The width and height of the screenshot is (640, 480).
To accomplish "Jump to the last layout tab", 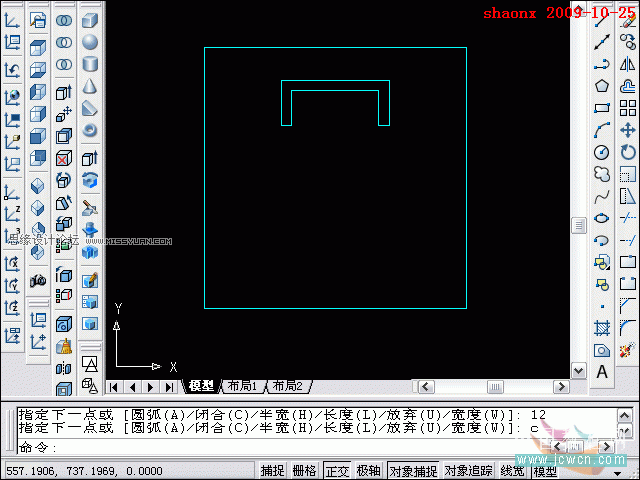I will 169,387.
